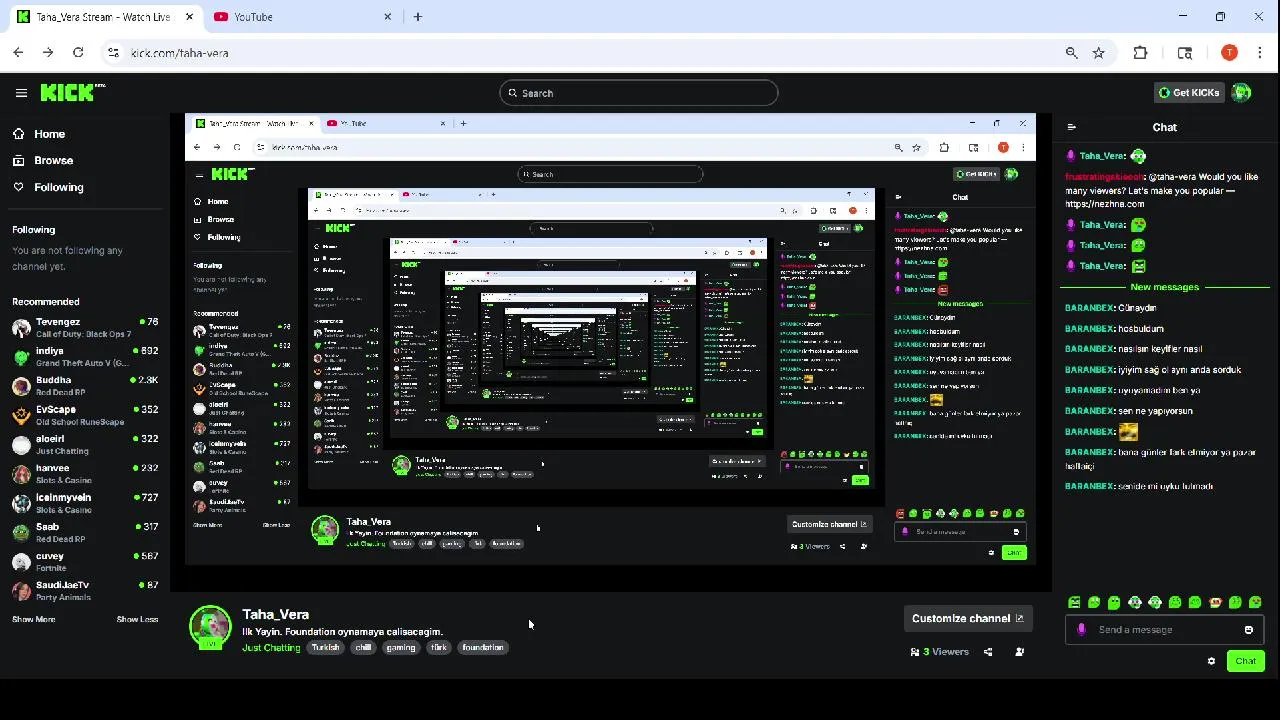Click the Chat panel header title

pos(1165,127)
